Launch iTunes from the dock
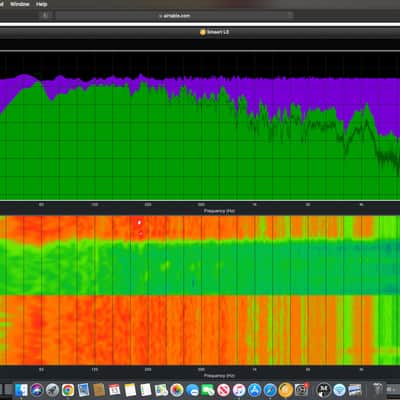 tap(239, 390)
